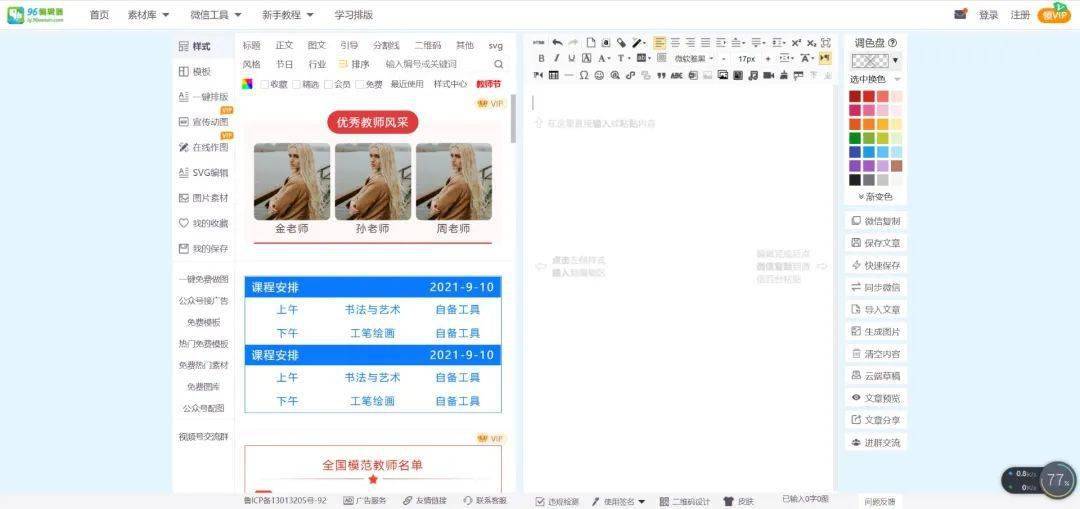Click the keyword search input field
The width and height of the screenshot is (1080, 509).
(435, 64)
